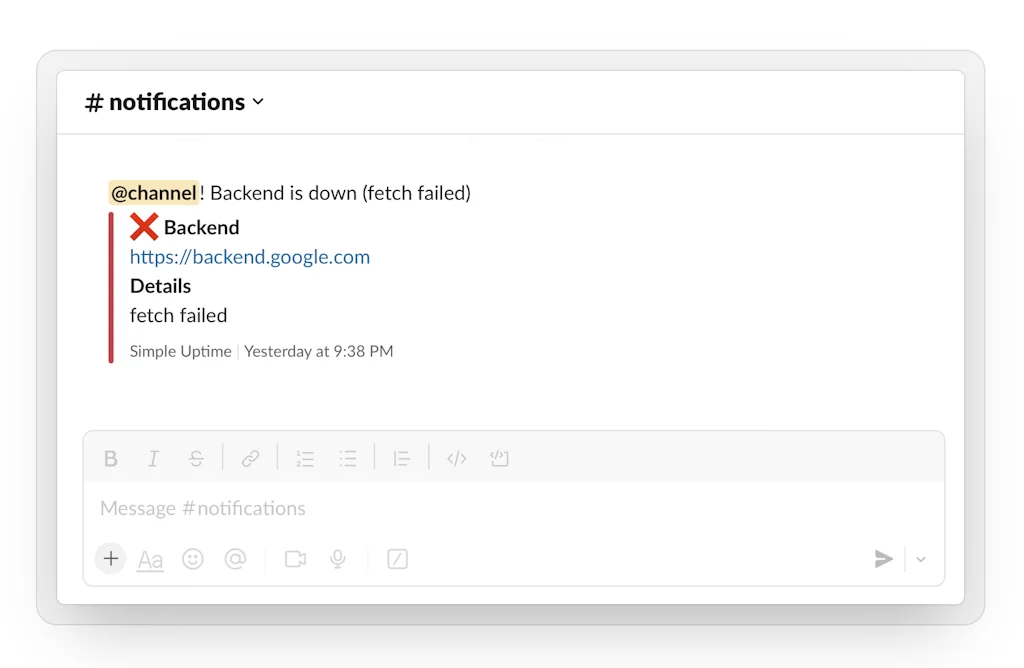Apply code block formatting
Image resolution: width=1024 pixels, height=668 pixels.
[457, 458]
